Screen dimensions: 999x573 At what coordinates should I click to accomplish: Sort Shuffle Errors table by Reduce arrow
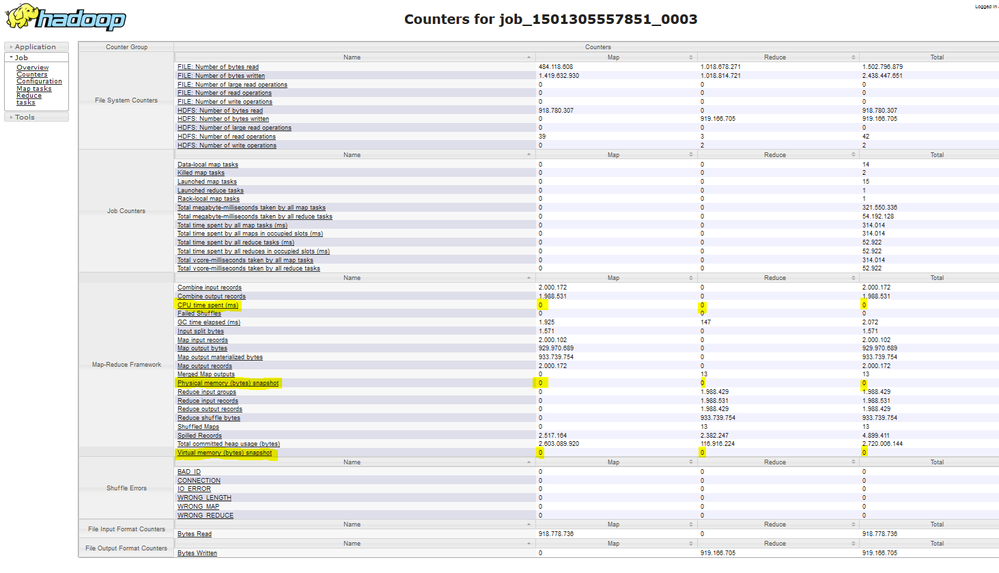point(853,462)
